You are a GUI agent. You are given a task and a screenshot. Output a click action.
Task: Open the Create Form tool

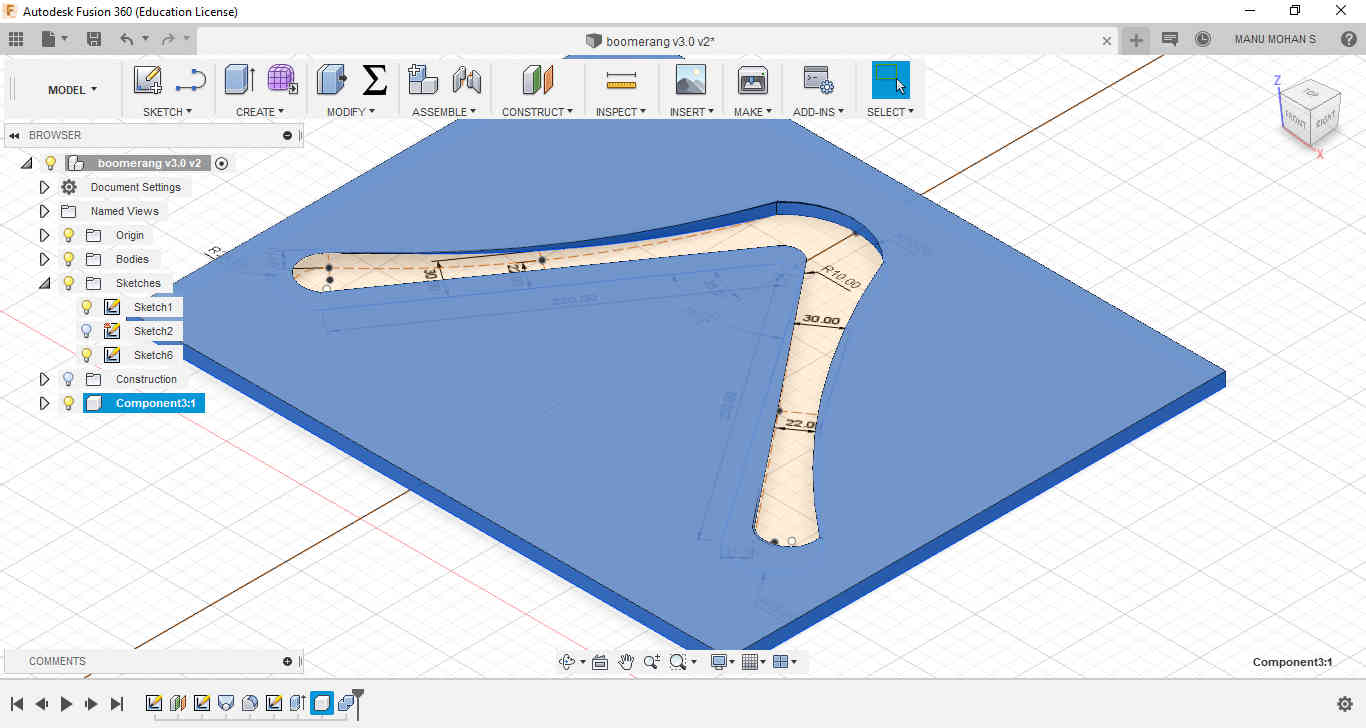(x=283, y=80)
